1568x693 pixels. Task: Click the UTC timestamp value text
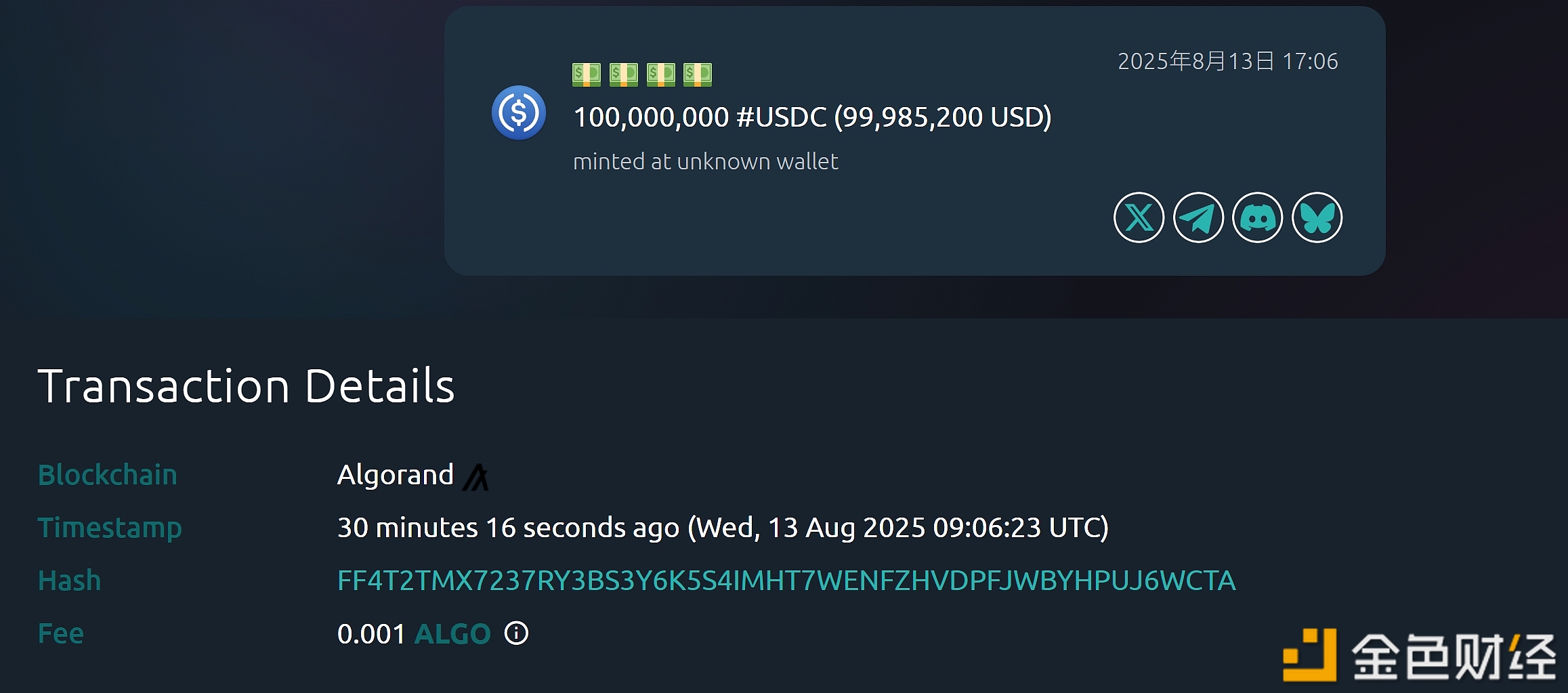(x=722, y=528)
